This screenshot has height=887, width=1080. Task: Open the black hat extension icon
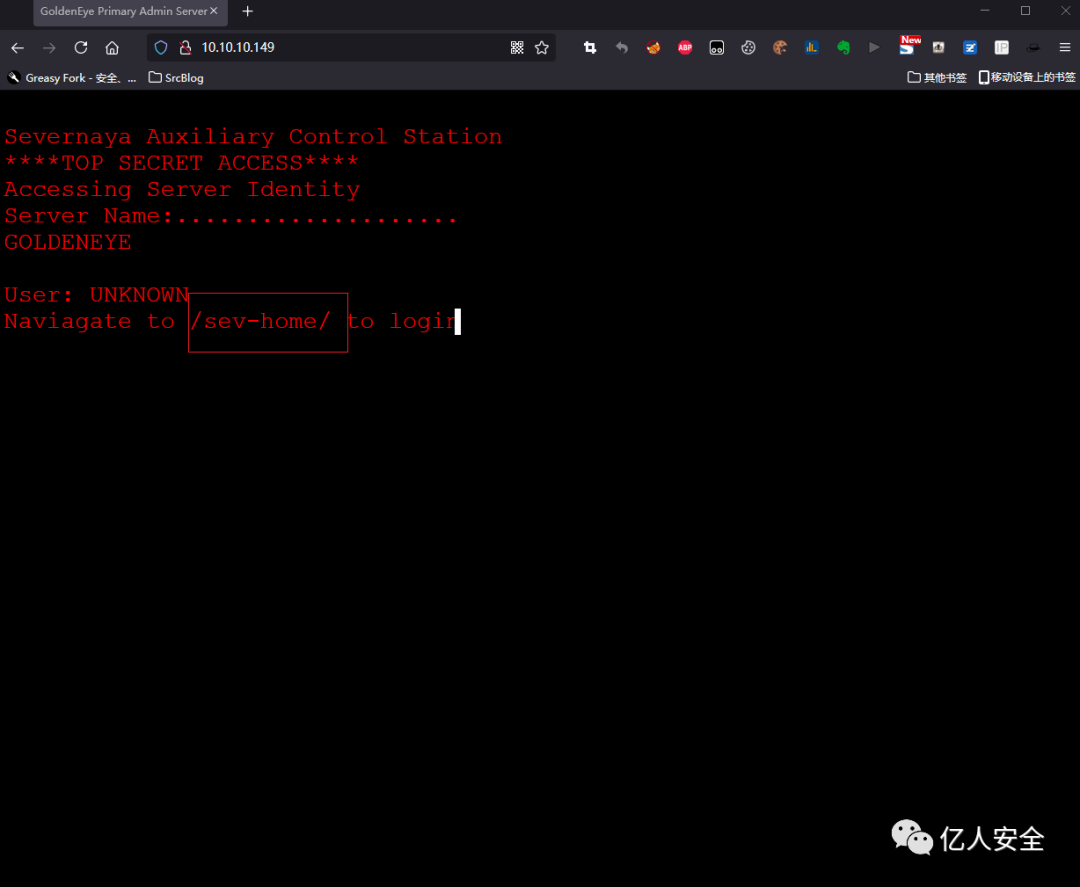point(1032,48)
